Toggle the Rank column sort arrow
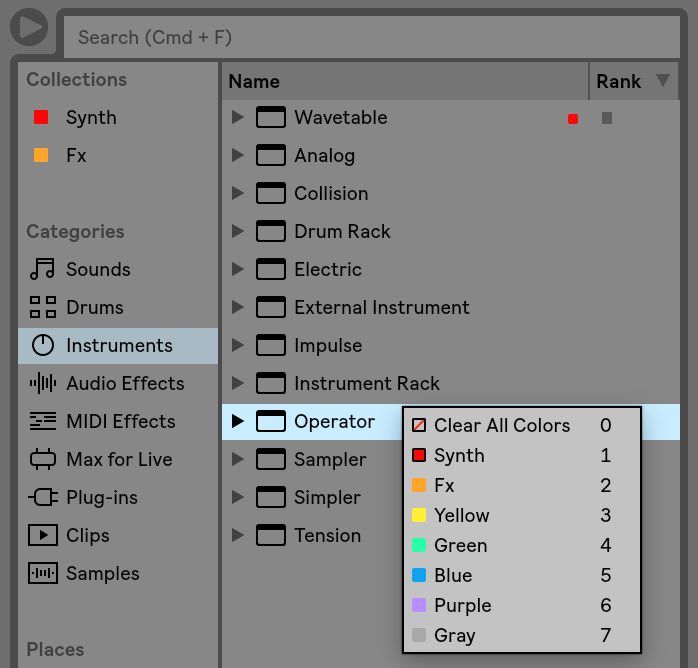The height and width of the screenshot is (668, 698). (x=663, y=81)
